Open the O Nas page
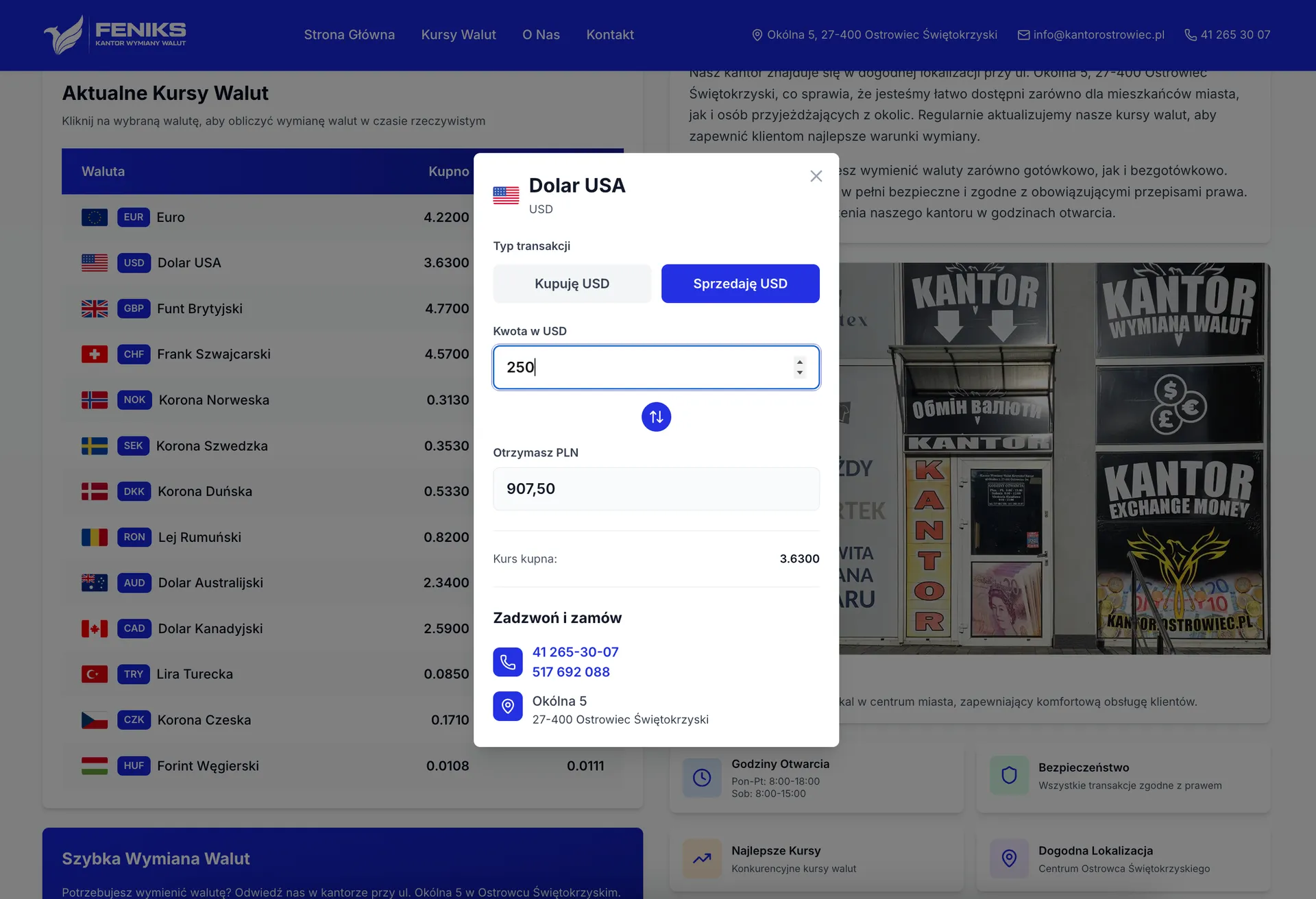This screenshot has width=1316, height=899. click(541, 35)
